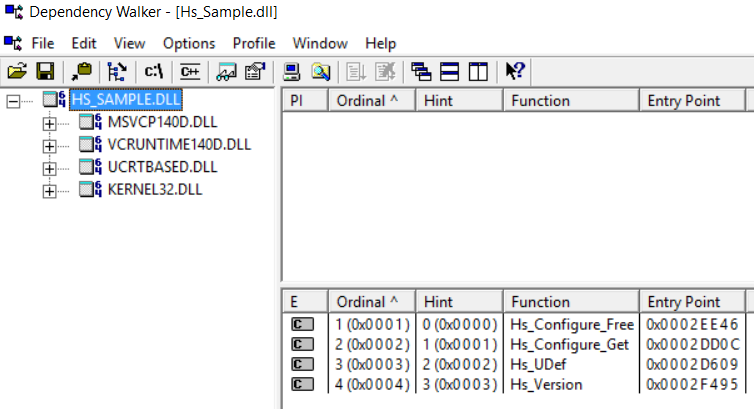Select the Hs_UDef function name
754x409 pixels.
click(x=538, y=364)
